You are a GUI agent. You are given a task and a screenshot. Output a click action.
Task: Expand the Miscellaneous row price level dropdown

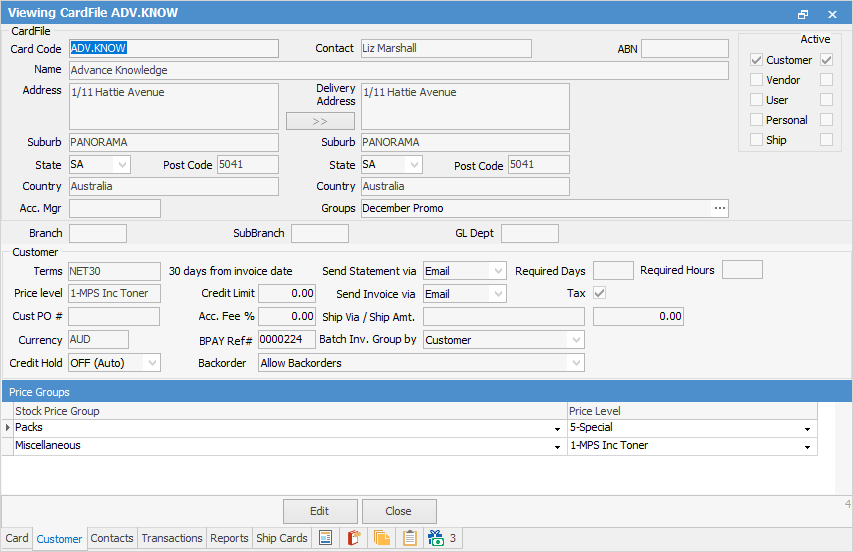click(x=808, y=447)
